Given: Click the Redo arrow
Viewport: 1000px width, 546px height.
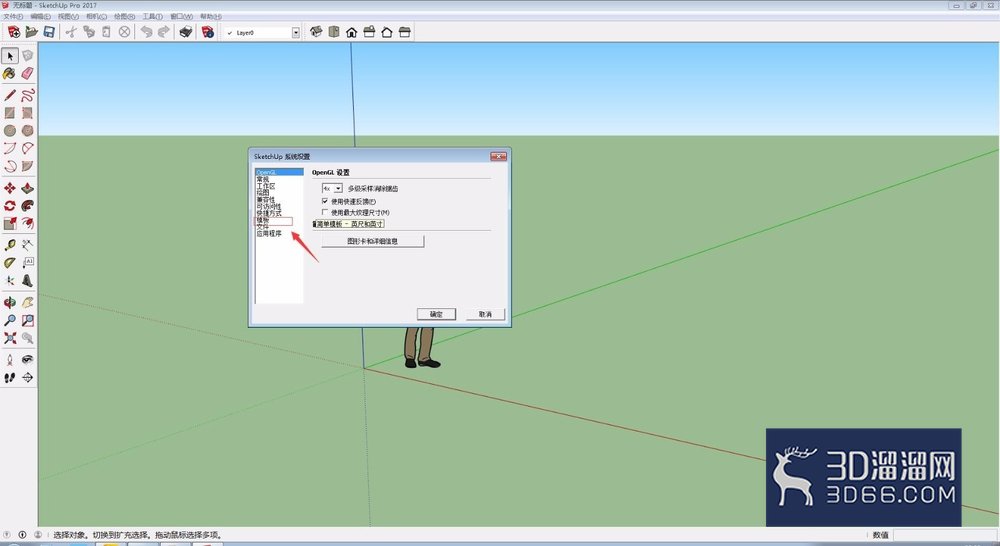Looking at the screenshot, I should (164, 32).
